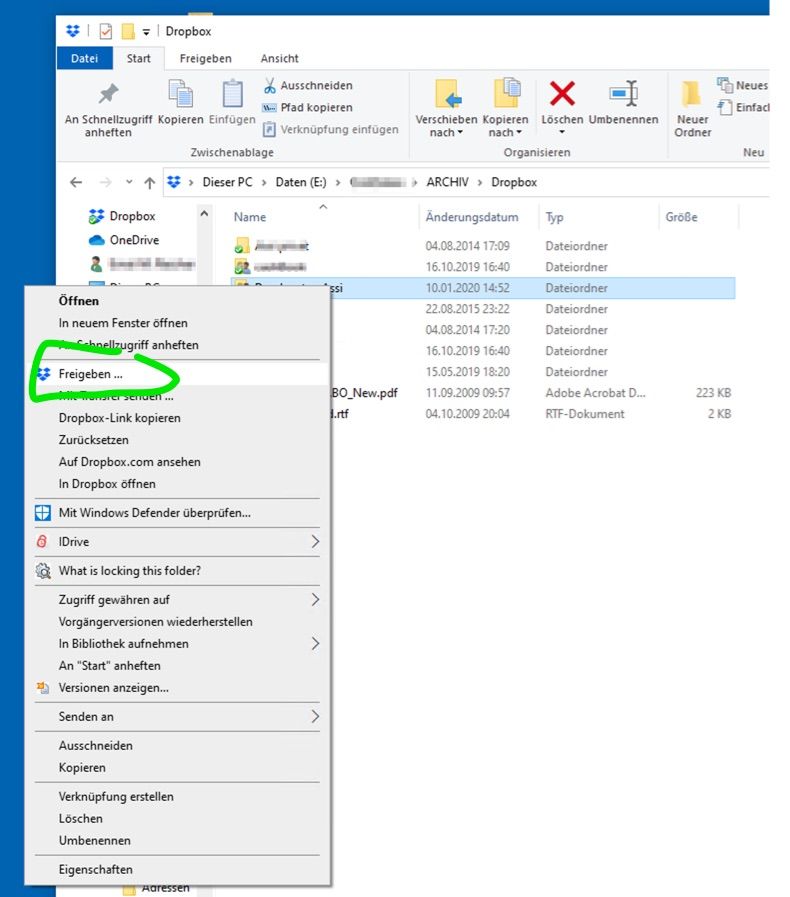Screen dimensions: 790x897
Task: Click the back arrow navigation button
Action: 76,183
